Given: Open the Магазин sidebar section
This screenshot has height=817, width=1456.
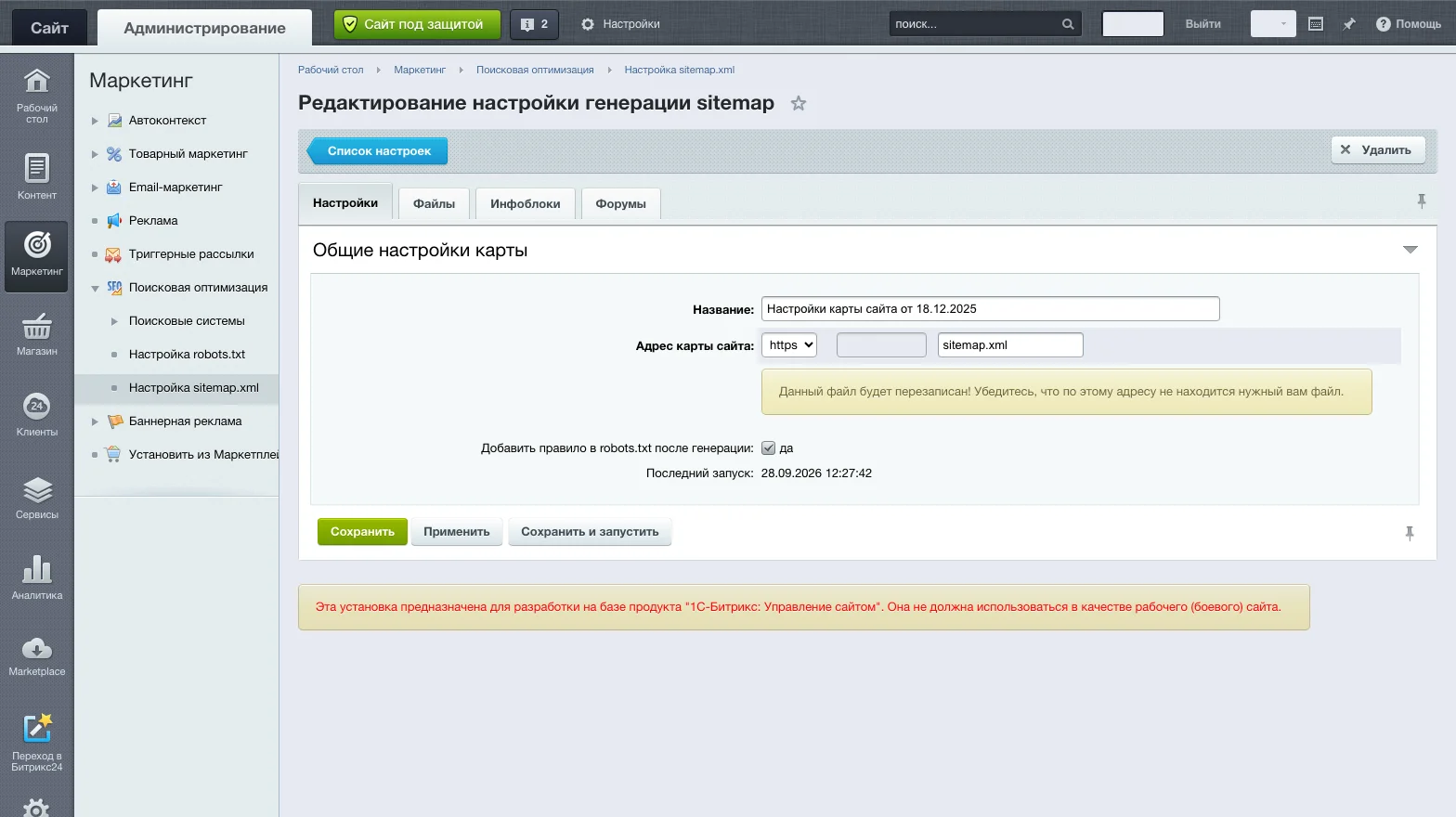Looking at the screenshot, I should [37, 335].
